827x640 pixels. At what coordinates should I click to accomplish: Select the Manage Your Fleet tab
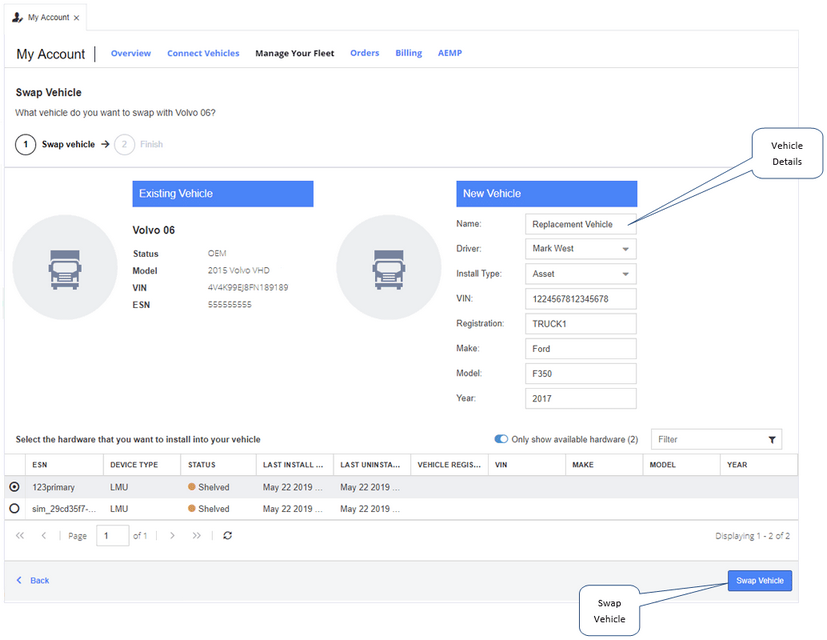(295, 53)
